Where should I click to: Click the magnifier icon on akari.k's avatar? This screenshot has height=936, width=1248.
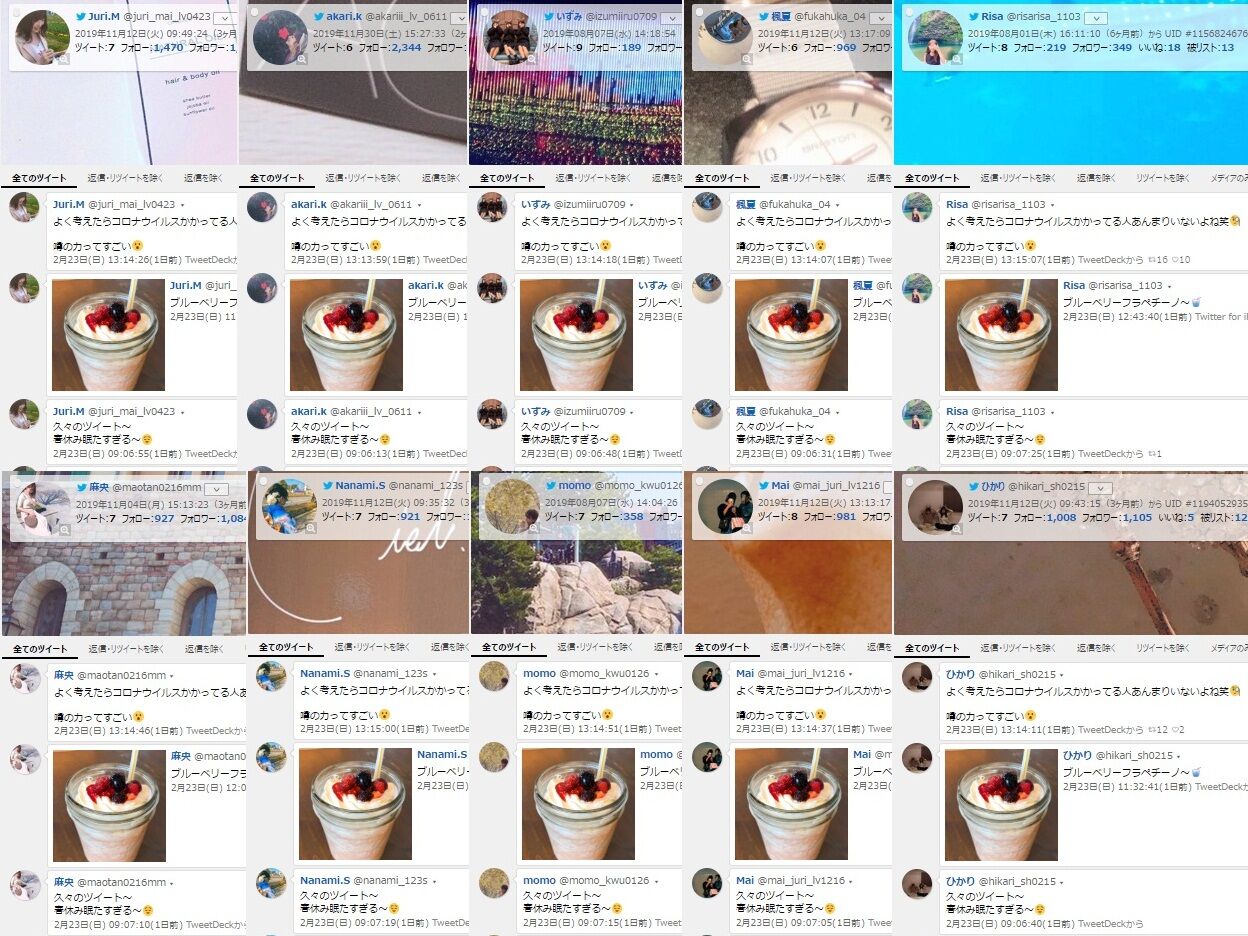coord(302,60)
